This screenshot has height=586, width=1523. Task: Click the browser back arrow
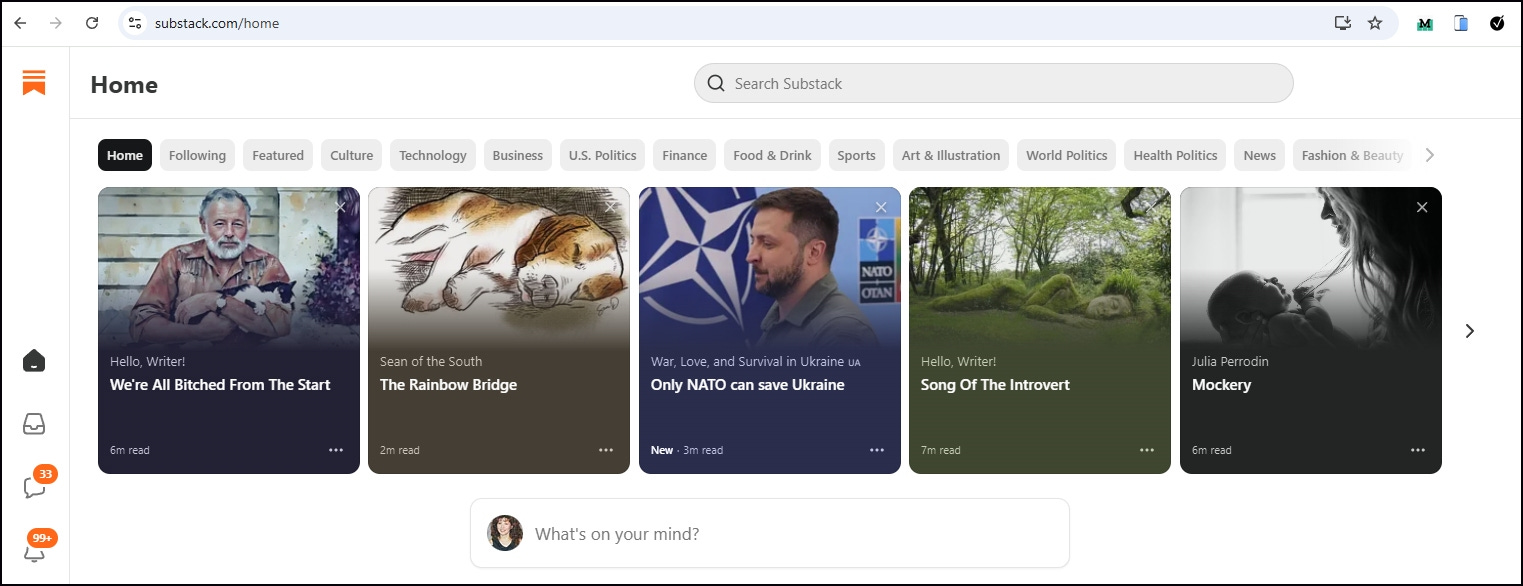click(x=20, y=23)
